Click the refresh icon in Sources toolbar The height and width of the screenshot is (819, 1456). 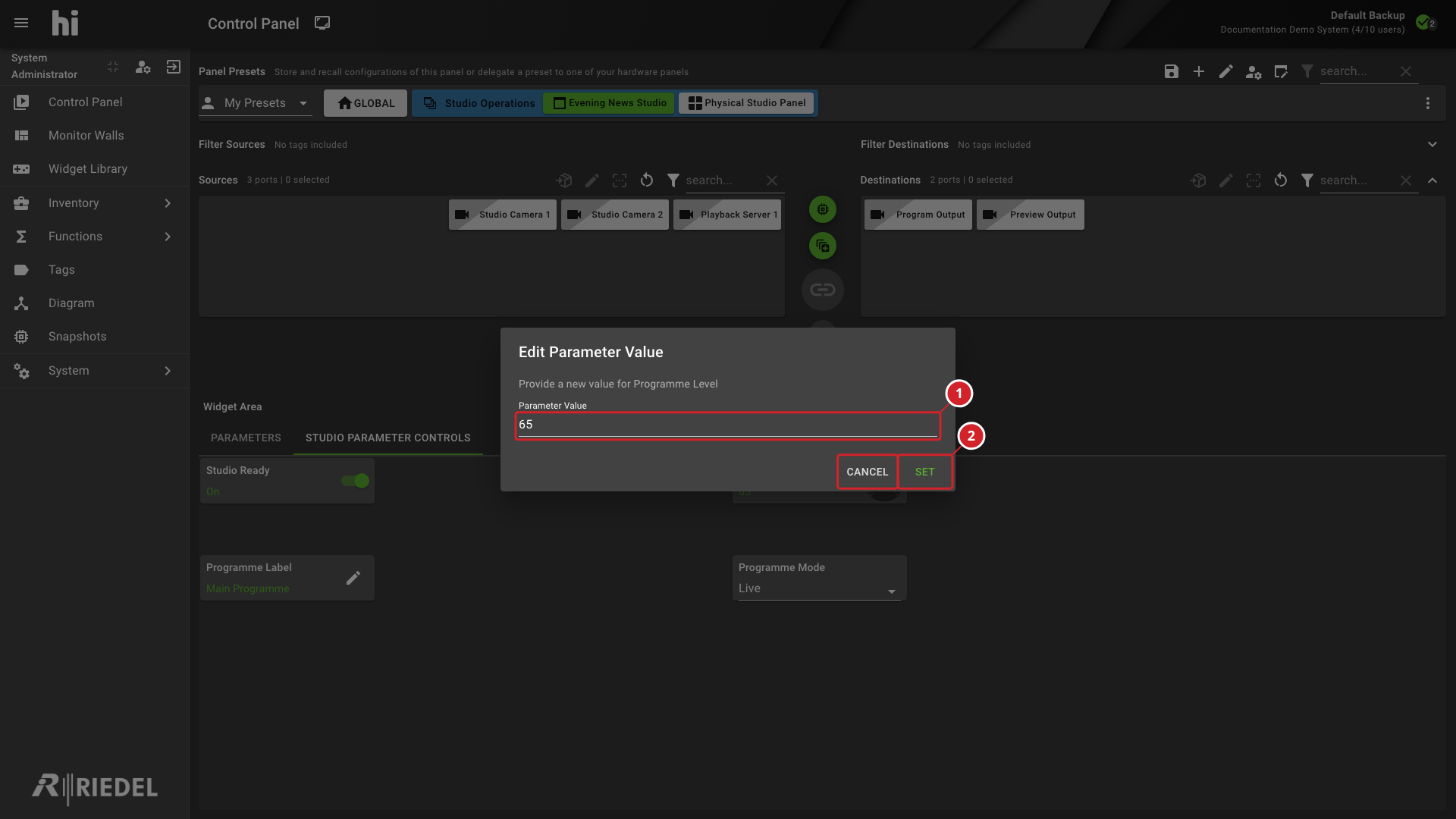point(647,180)
